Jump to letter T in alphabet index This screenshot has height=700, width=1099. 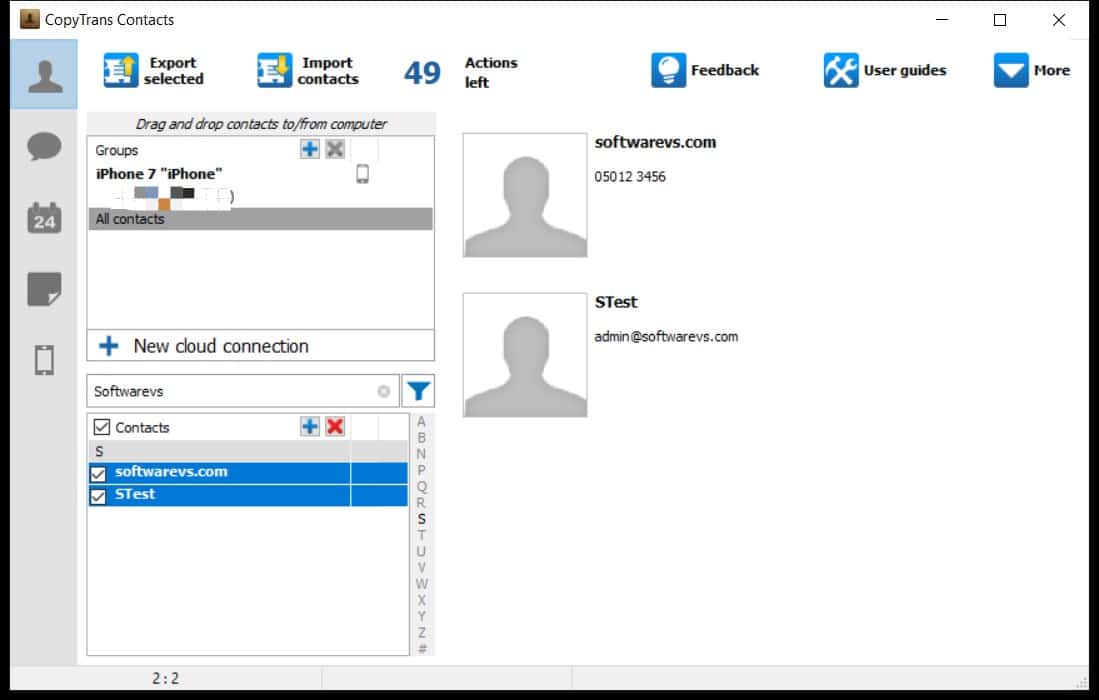click(421, 535)
